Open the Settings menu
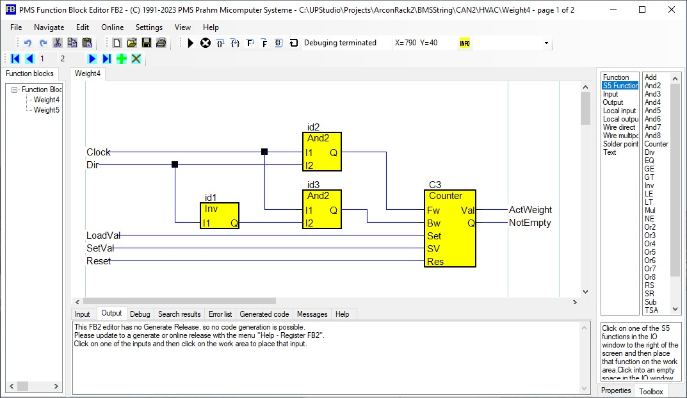 pyautogui.click(x=149, y=27)
